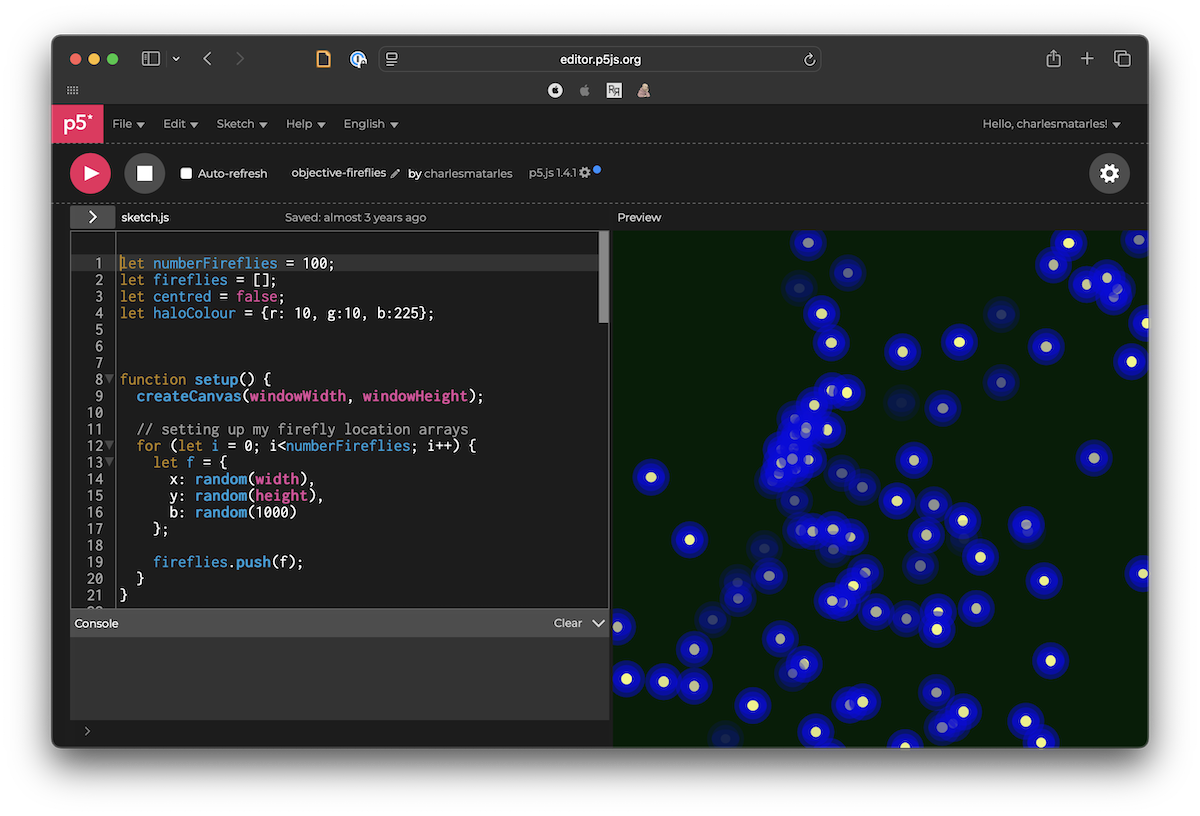Click the p5 logo
The image size is (1200, 816).
(77, 123)
